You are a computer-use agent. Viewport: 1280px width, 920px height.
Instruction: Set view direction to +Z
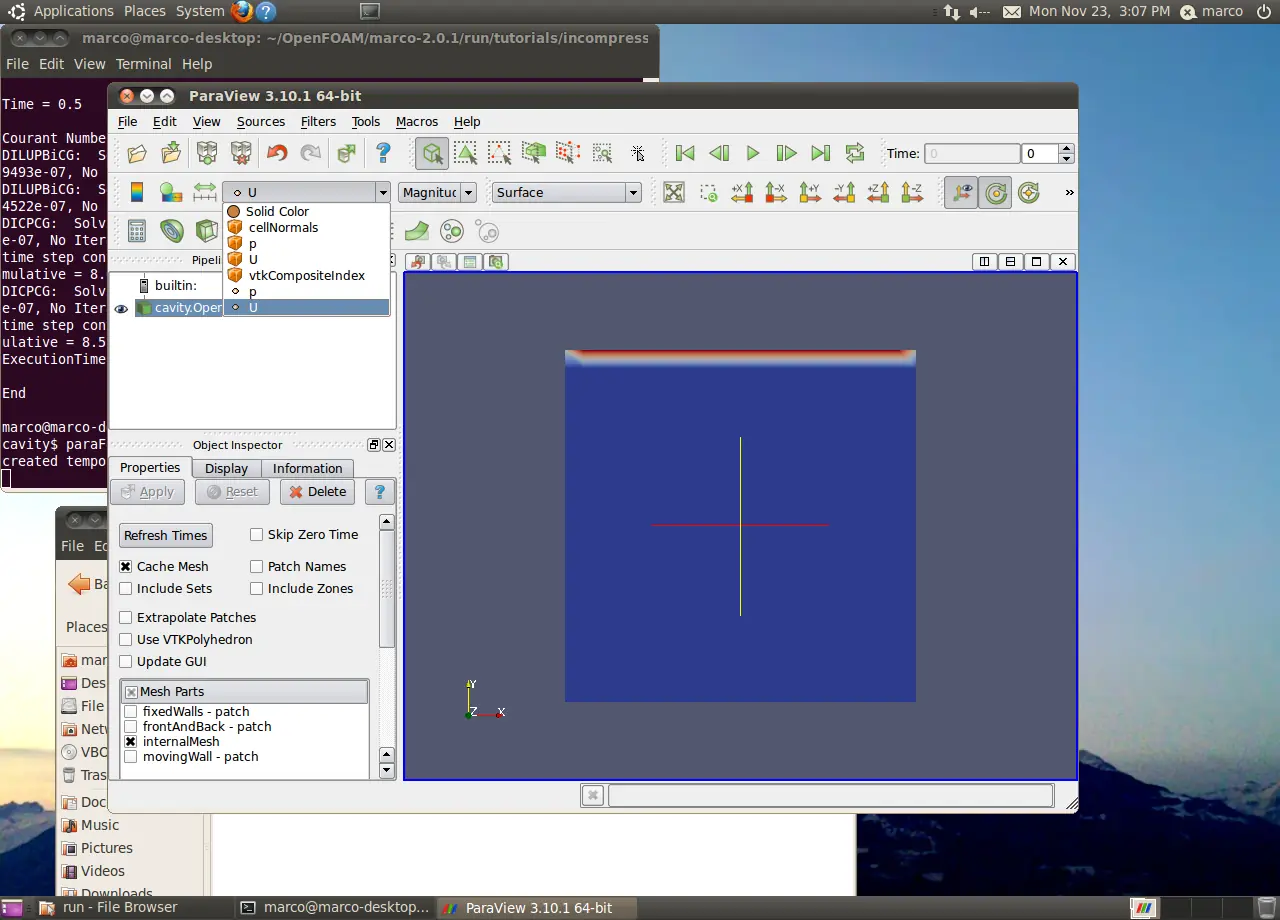coord(878,192)
